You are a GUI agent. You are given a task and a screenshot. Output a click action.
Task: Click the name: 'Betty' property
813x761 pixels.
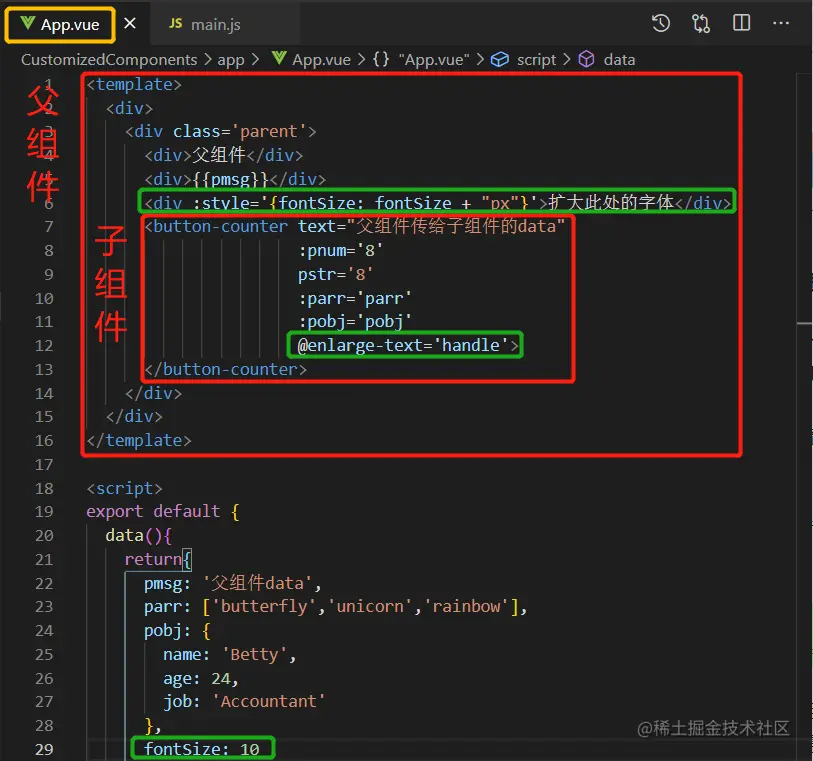pos(230,655)
